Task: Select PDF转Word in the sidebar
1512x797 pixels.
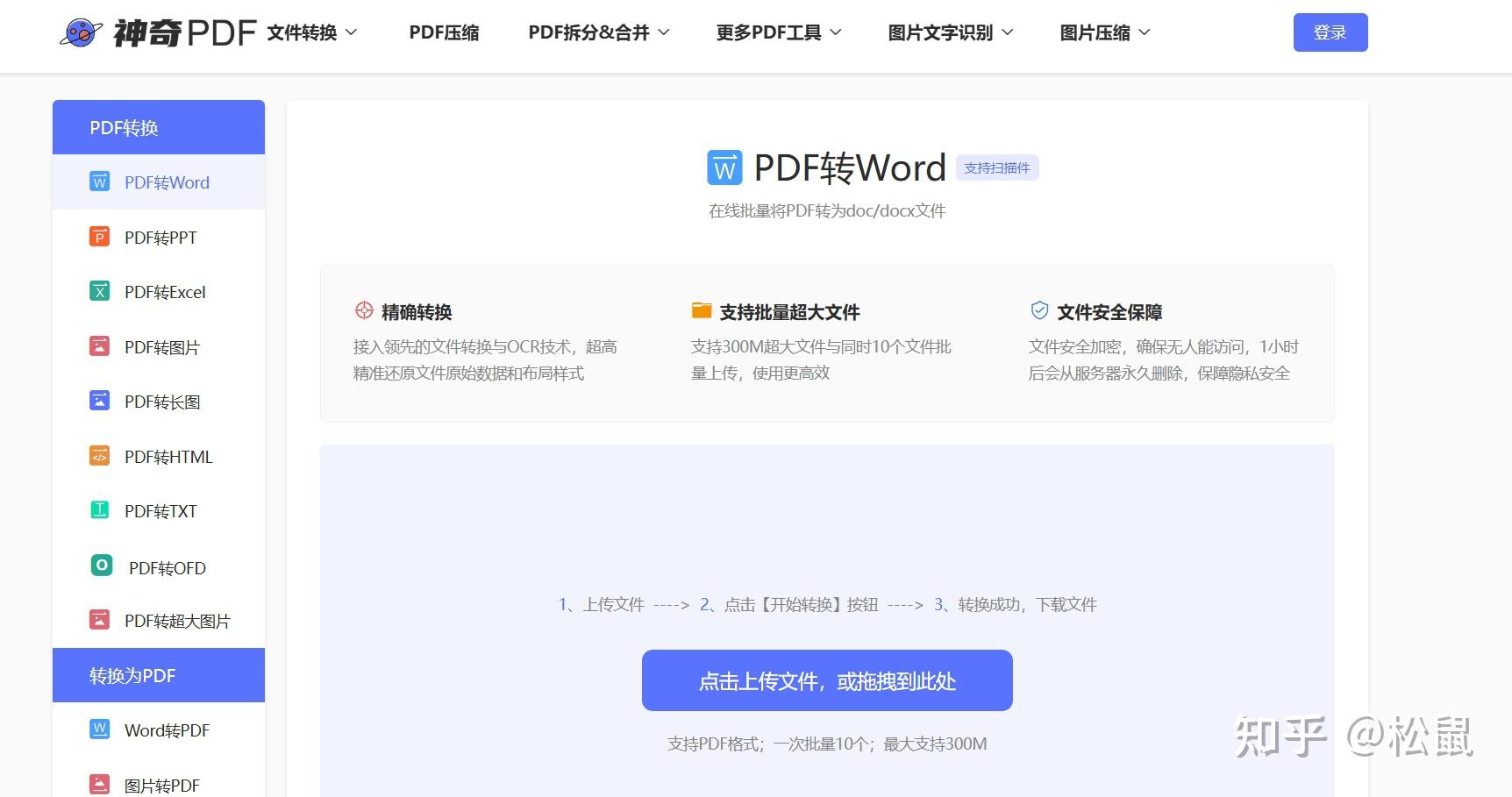Action: [159, 182]
